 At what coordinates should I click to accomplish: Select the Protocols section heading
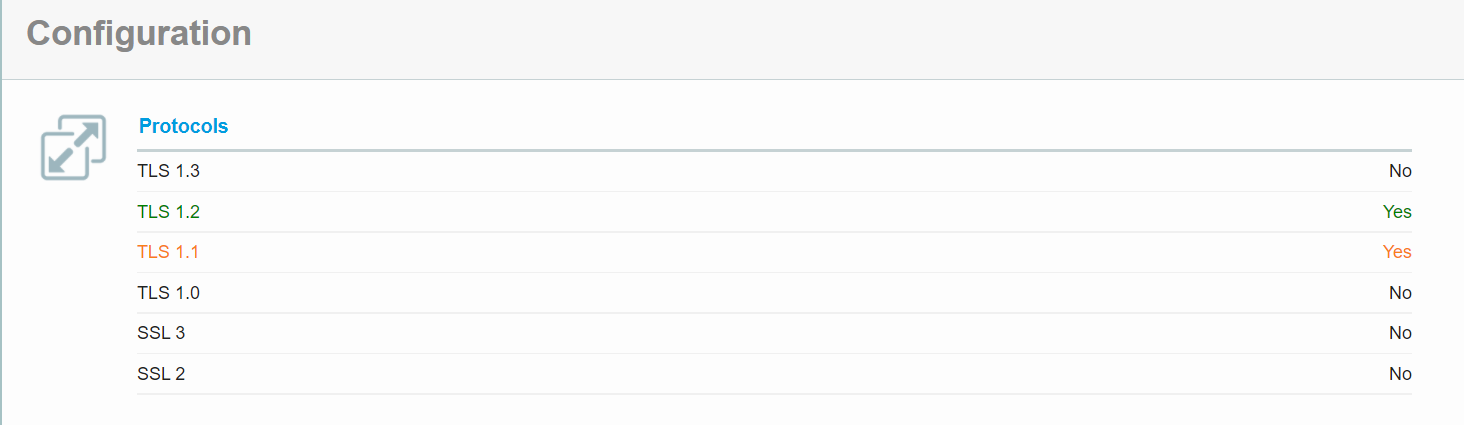pyautogui.click(x=183, y=127)
